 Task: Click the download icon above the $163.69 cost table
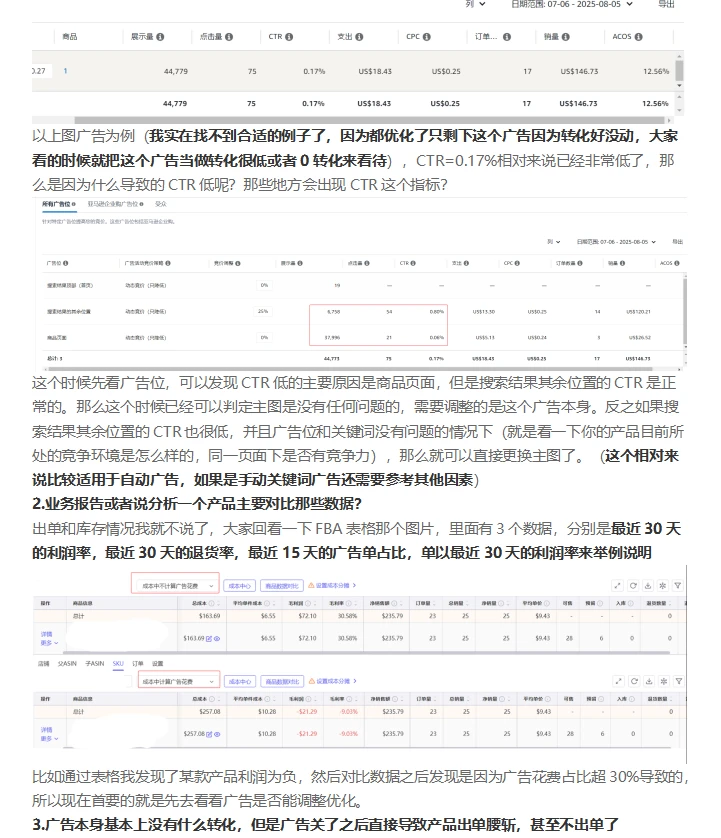click(x=648, y=586)
